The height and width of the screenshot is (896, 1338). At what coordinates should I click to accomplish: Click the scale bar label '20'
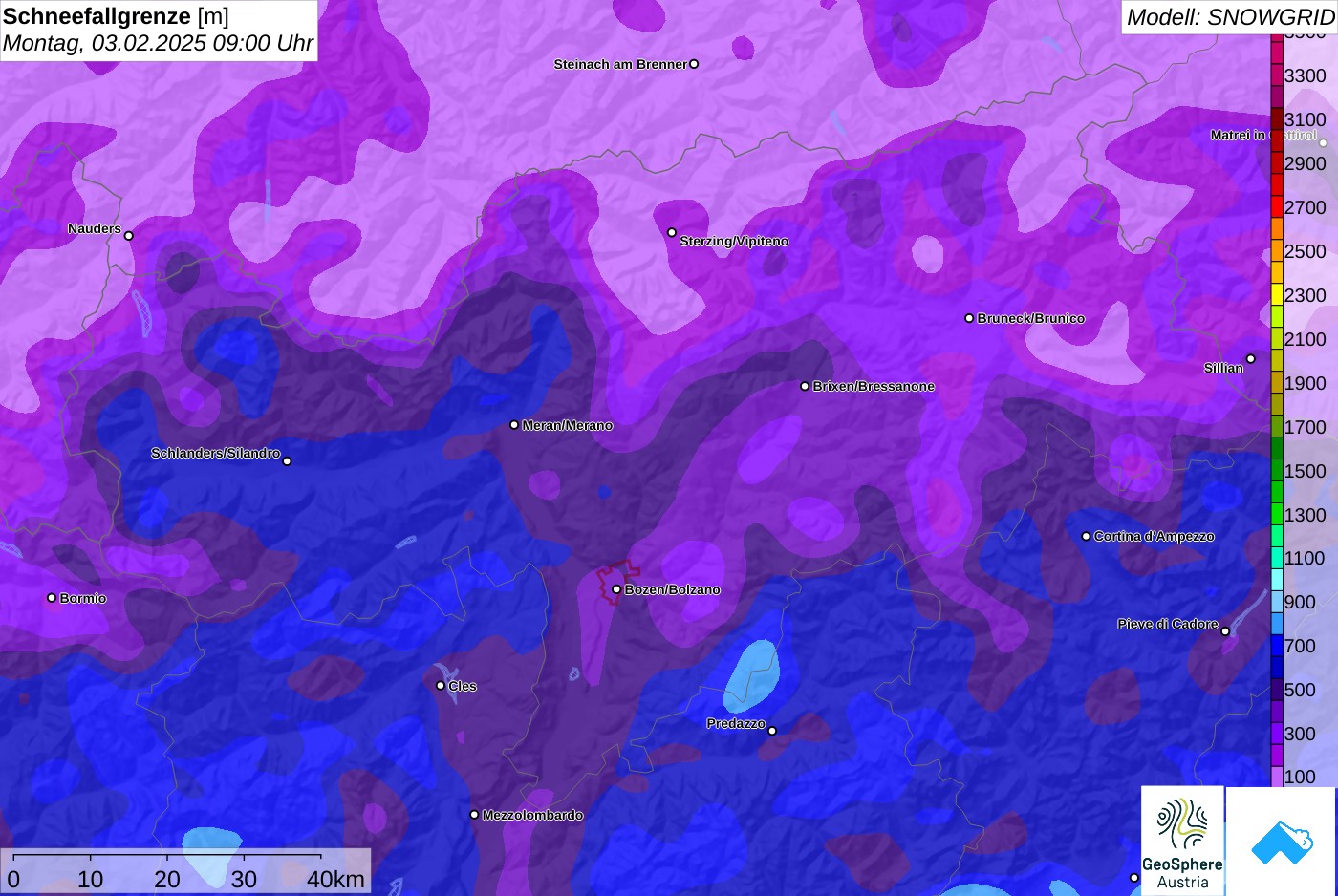pos(167,879)
